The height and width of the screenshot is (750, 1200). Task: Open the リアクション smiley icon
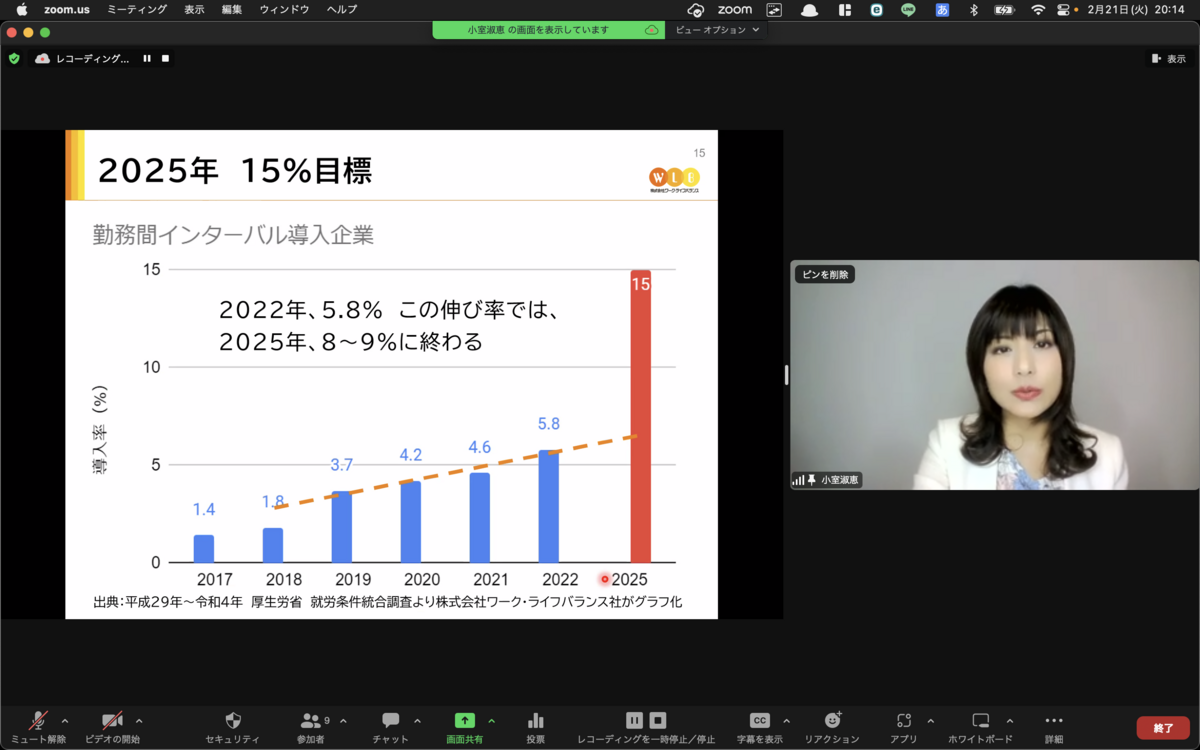(x=832, y=727)
